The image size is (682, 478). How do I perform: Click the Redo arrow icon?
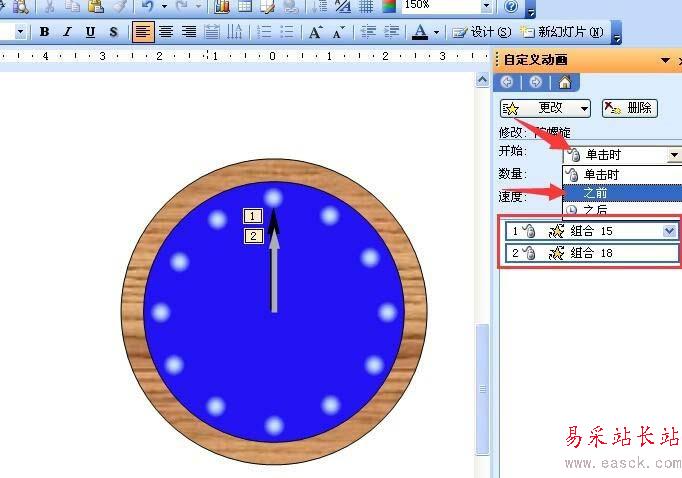pyautogui.click(x=182, y=6)
